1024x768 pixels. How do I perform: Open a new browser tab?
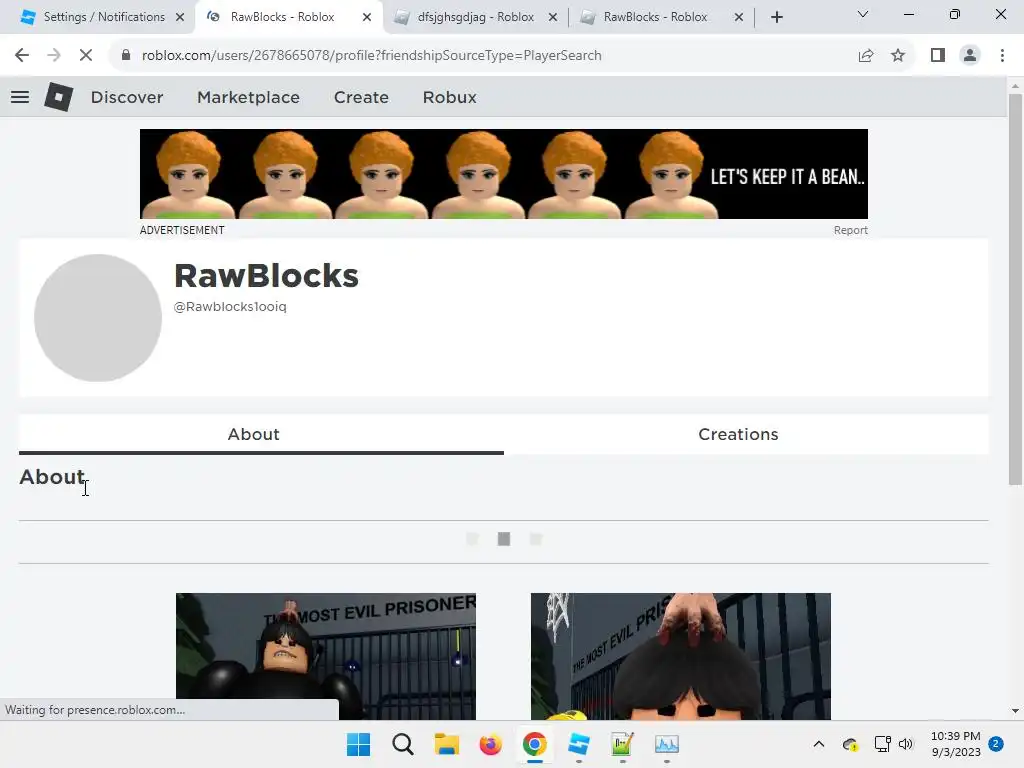click(x=776, y=17)
